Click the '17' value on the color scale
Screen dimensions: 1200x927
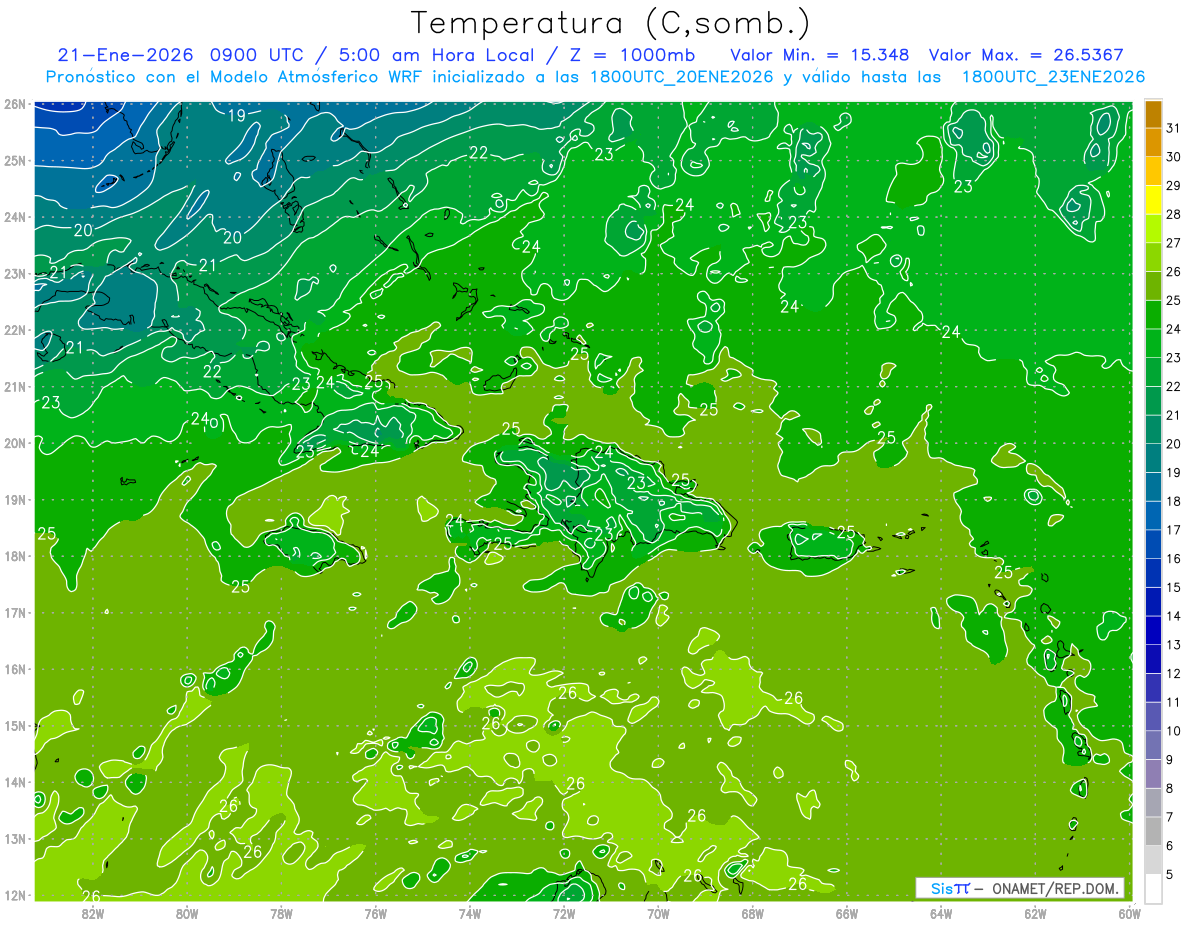(1174, 530)
